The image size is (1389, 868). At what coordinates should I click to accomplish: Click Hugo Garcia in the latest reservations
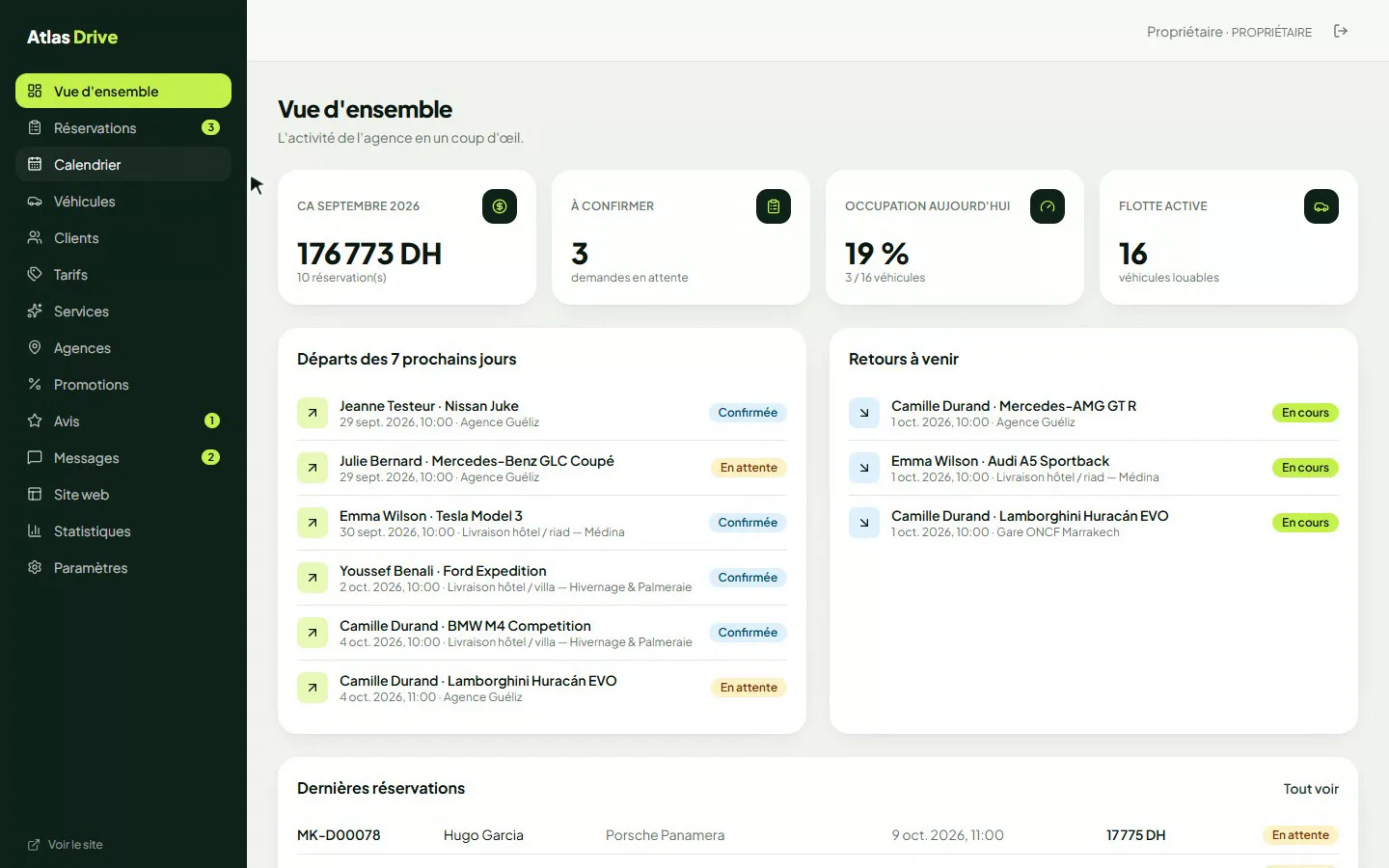483,835
